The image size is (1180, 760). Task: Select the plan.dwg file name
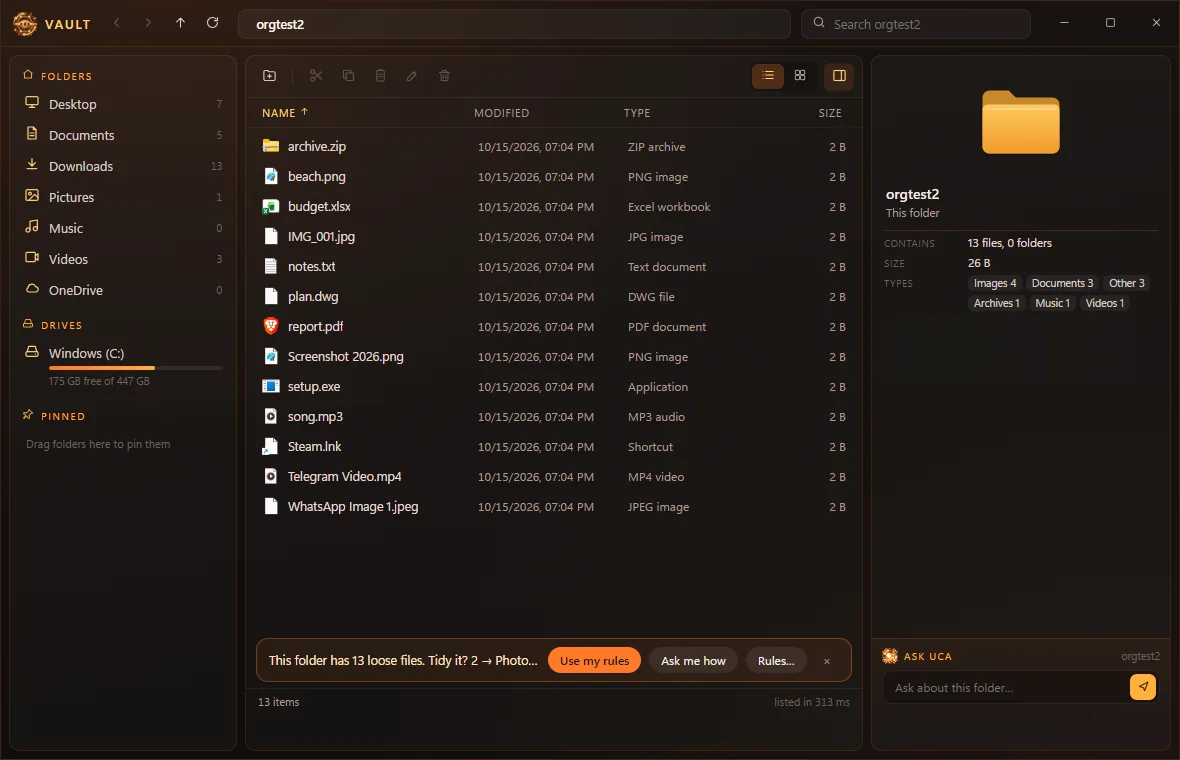313,296
